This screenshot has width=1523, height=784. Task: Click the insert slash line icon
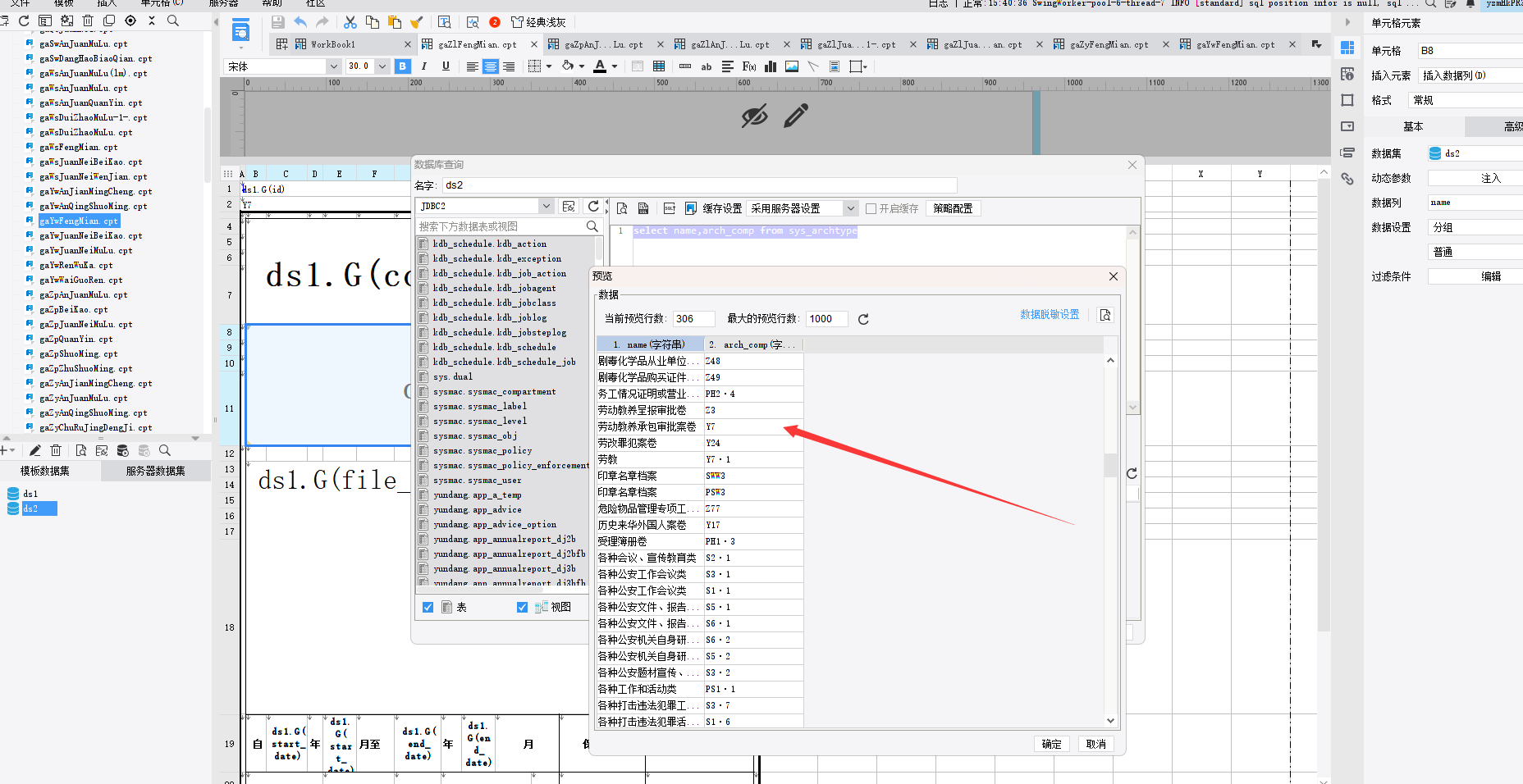point(813,66)
